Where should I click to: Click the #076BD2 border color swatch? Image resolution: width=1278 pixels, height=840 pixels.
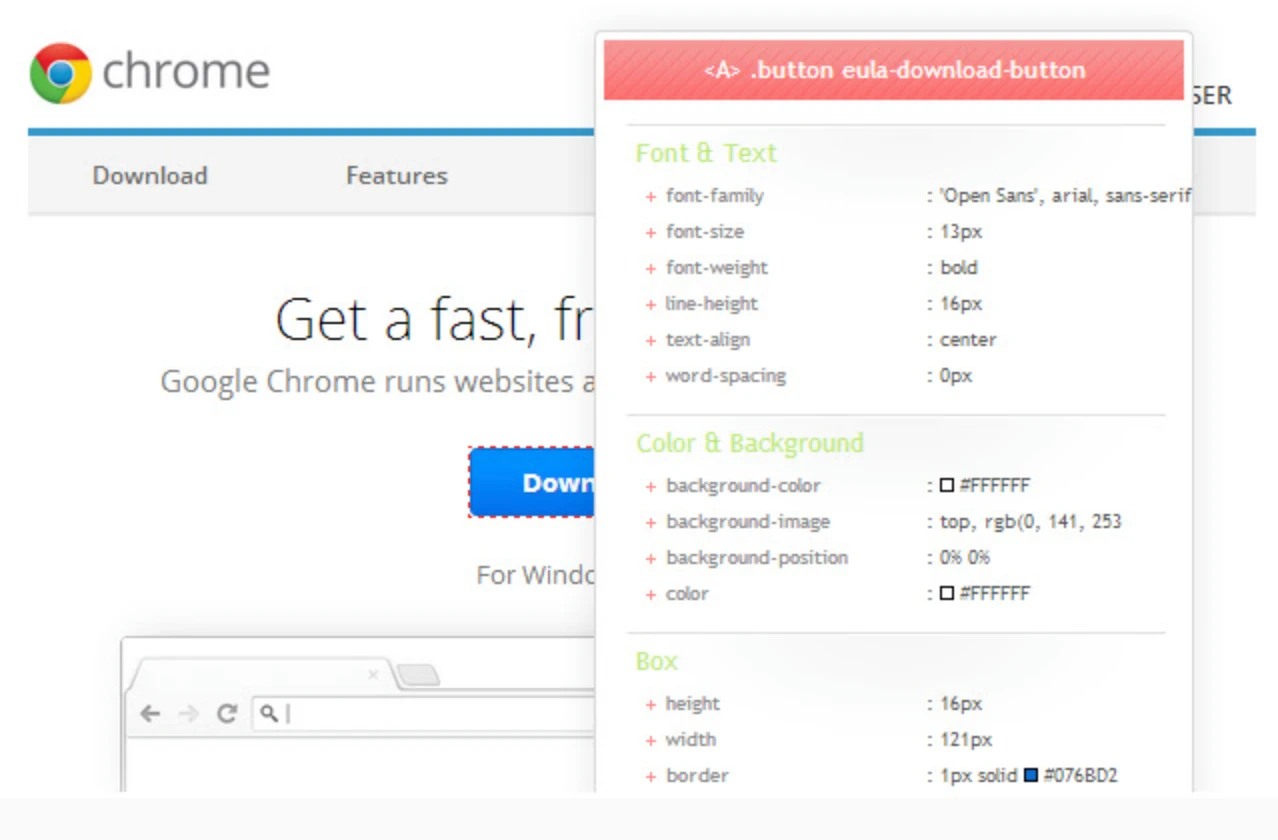click(1030, 776)
